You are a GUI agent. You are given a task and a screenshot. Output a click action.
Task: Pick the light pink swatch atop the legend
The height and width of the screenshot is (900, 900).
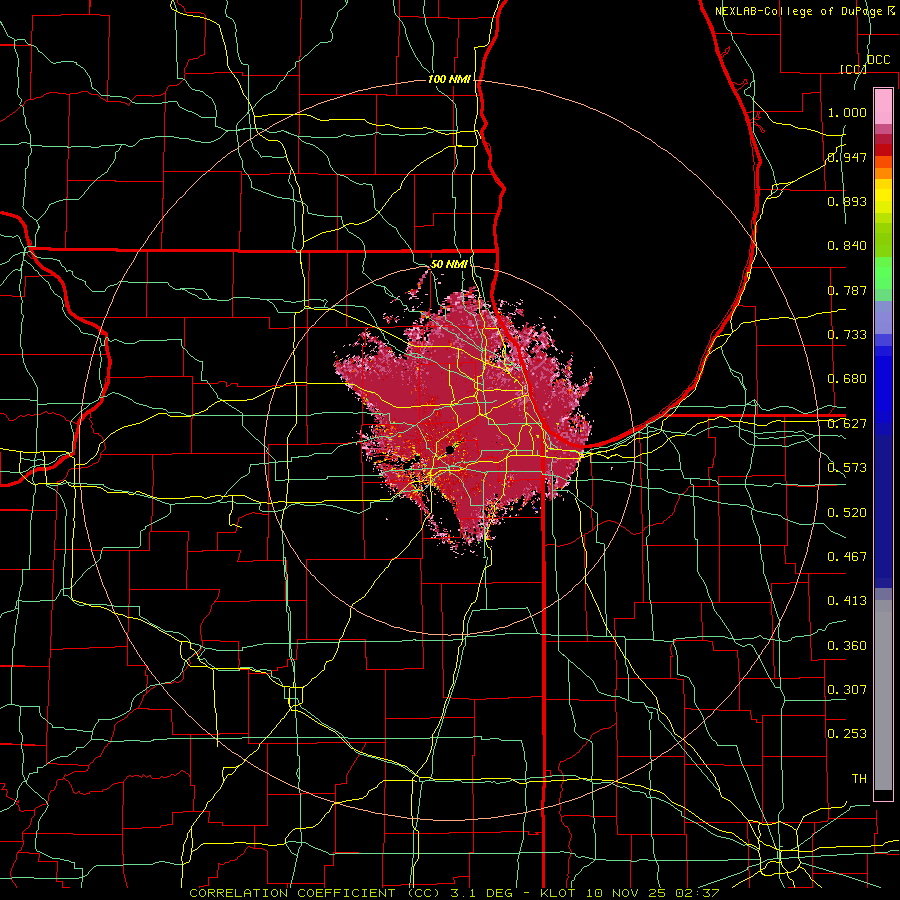point(883,106)
